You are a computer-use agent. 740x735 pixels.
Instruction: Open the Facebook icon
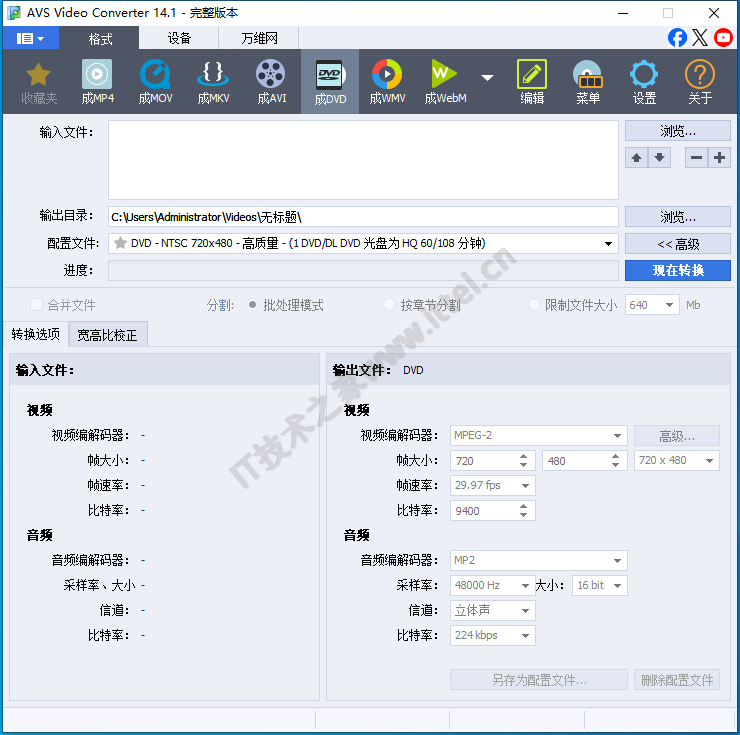pos(677,38)
